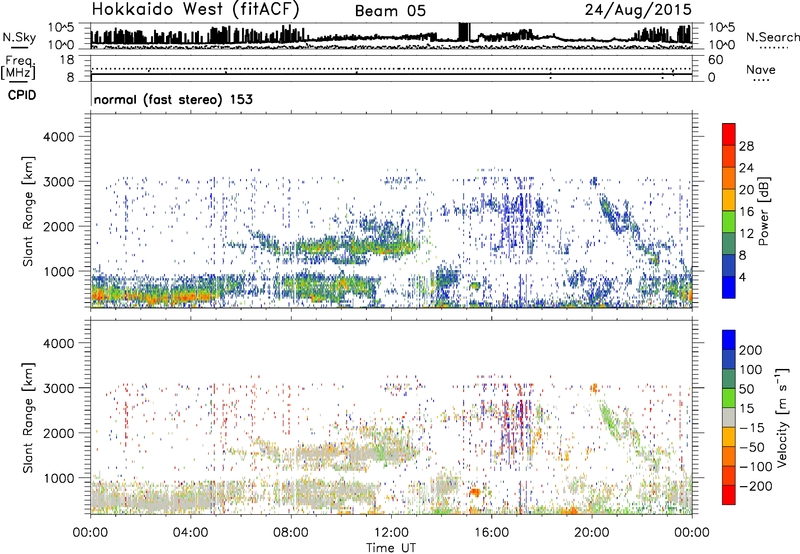
Task: Click the 4 label on Power colorbar
Action: [743, 277]
